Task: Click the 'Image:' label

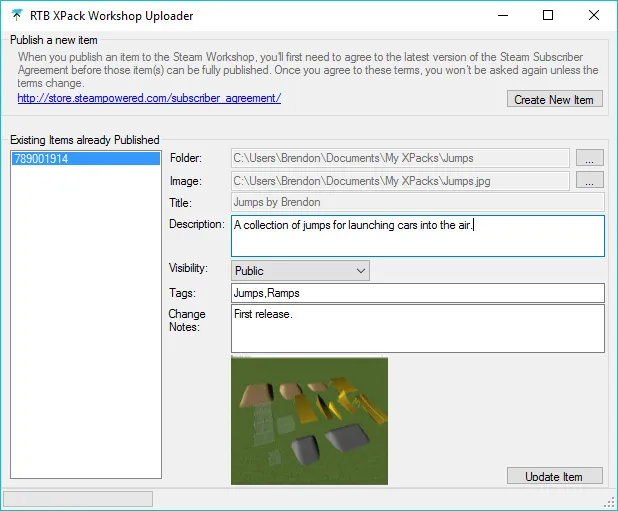Action: (x=186, y=181)
